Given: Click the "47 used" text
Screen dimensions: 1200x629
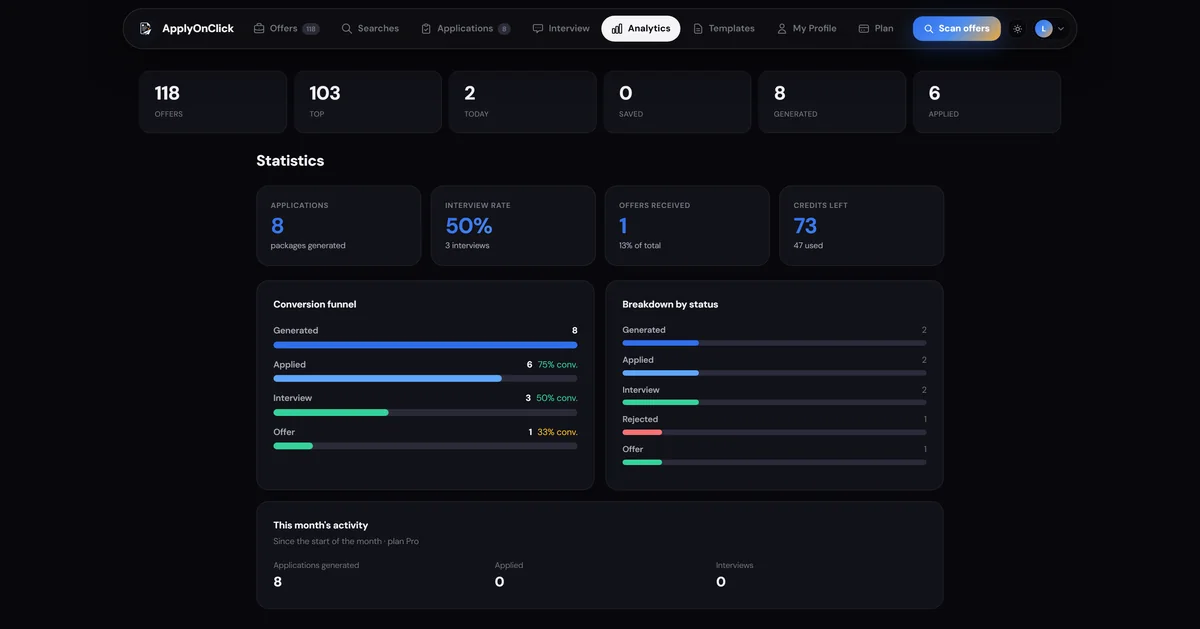Looking at the screenshot, I should click(x=808, y=246).
